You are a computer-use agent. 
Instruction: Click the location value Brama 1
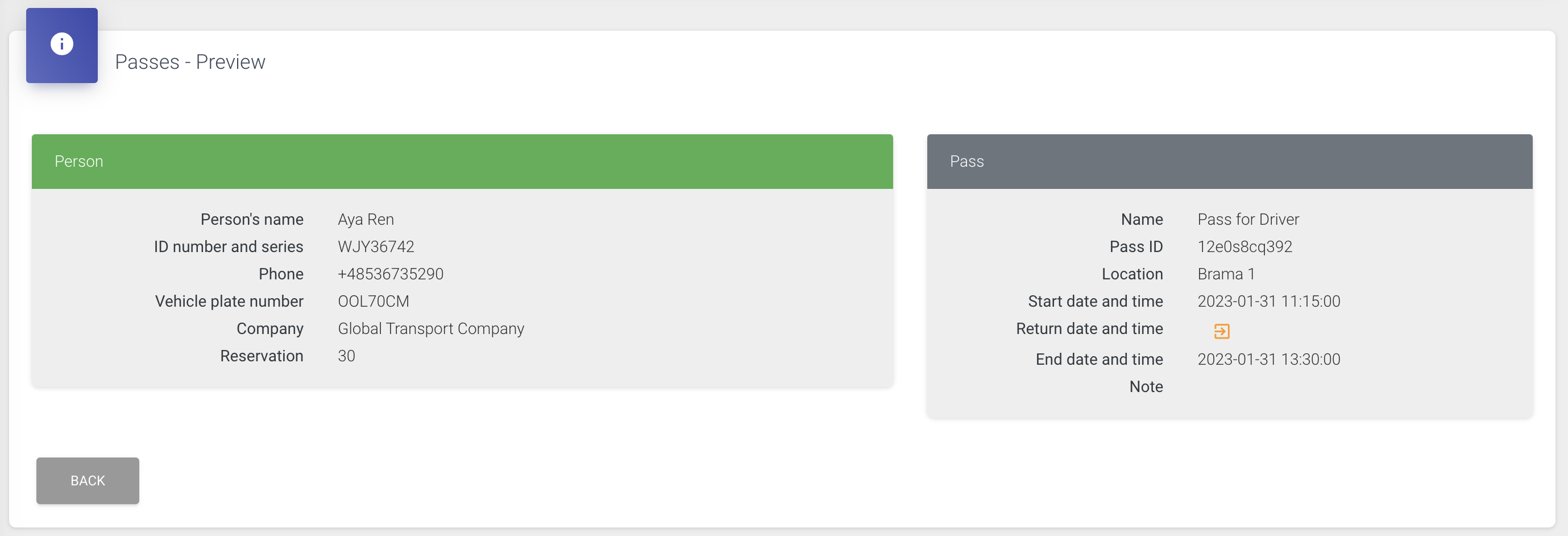pos(1225,274)
